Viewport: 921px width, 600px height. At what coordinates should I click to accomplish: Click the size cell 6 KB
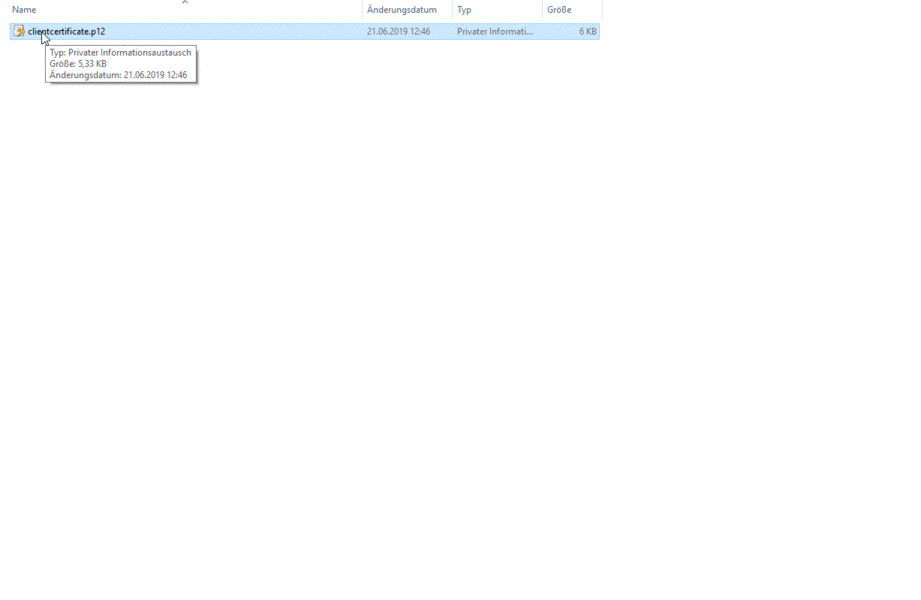[587, 32]
